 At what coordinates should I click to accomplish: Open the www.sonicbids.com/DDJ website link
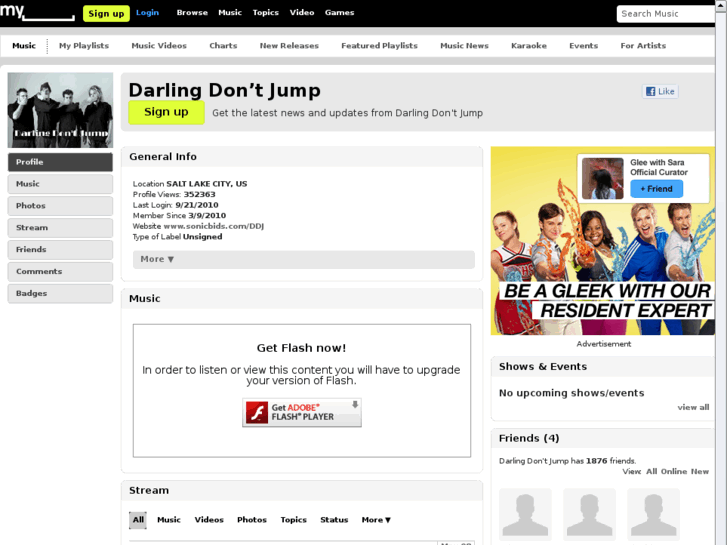[214, 226]
